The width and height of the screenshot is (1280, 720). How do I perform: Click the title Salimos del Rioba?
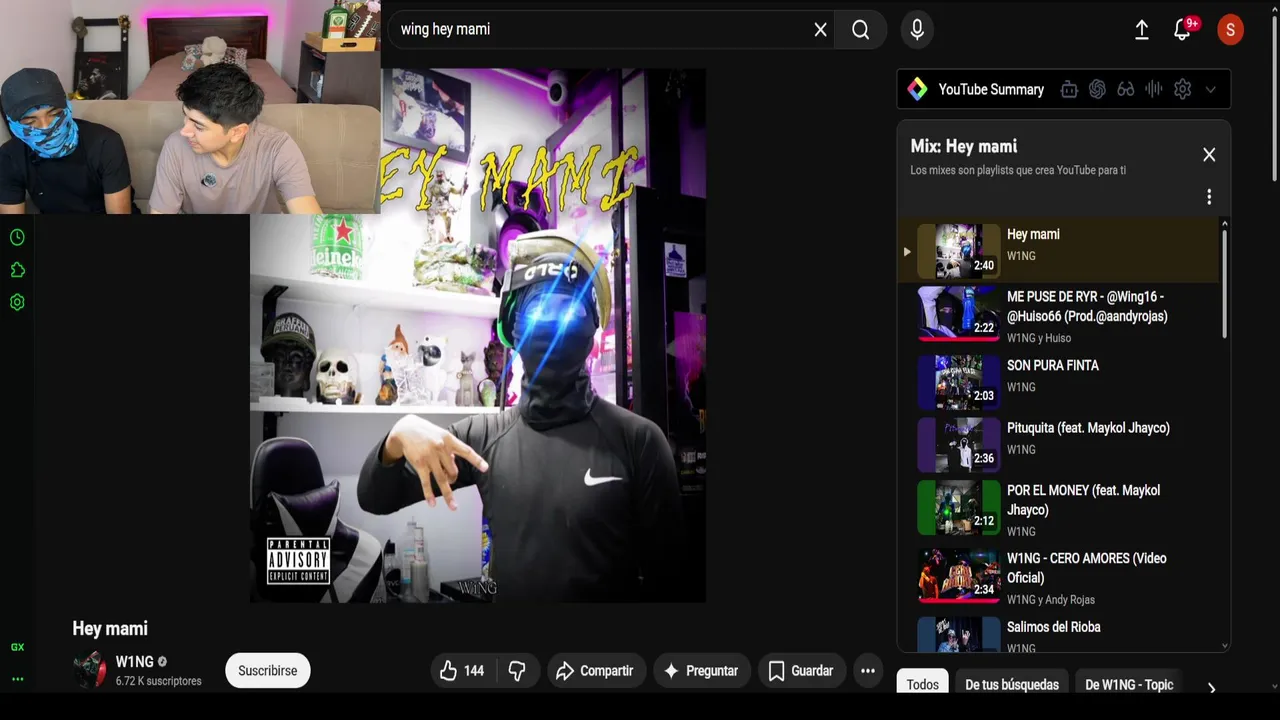coord(1054,627)
